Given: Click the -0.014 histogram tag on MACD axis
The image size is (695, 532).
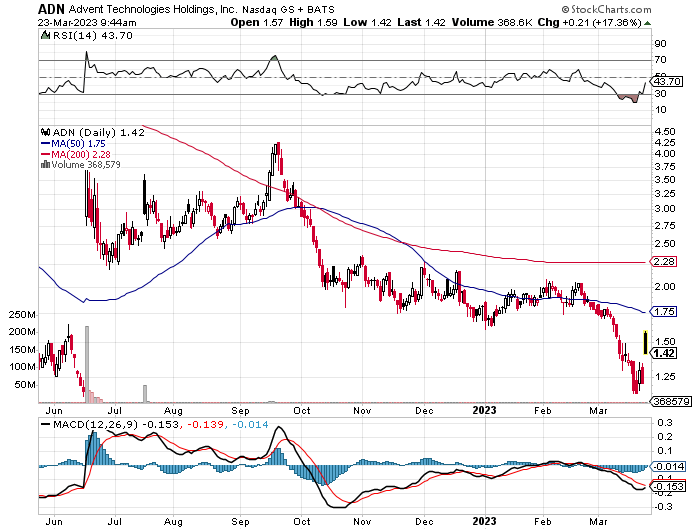Looking at the screenshot, I should [x=668, y=466].
